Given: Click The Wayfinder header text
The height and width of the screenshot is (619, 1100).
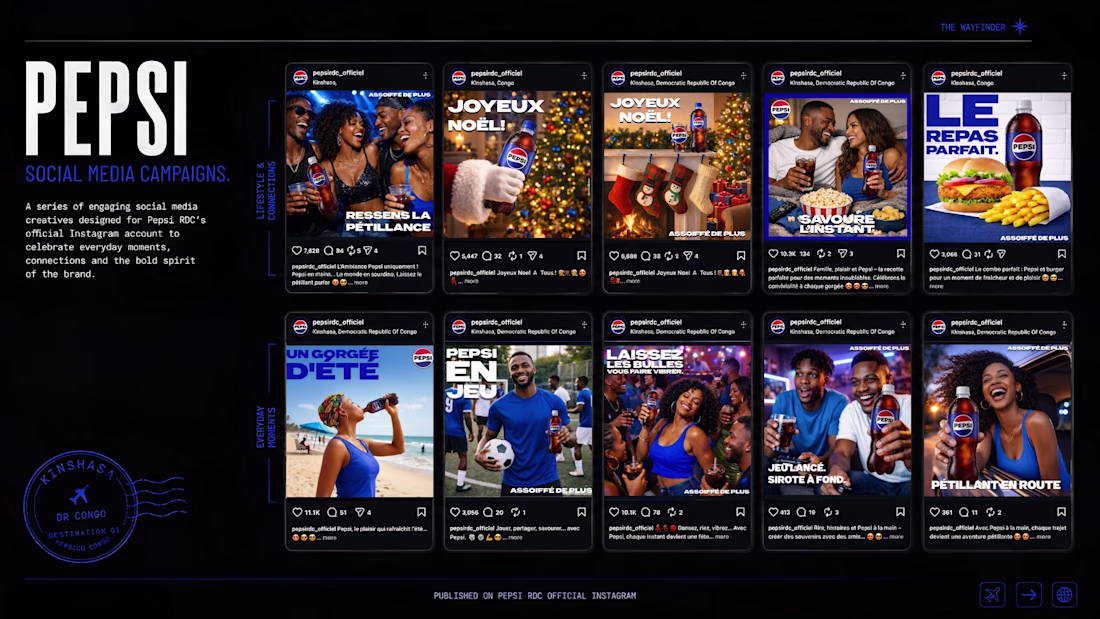Looking at the screenshot, I should pos(972,27).
